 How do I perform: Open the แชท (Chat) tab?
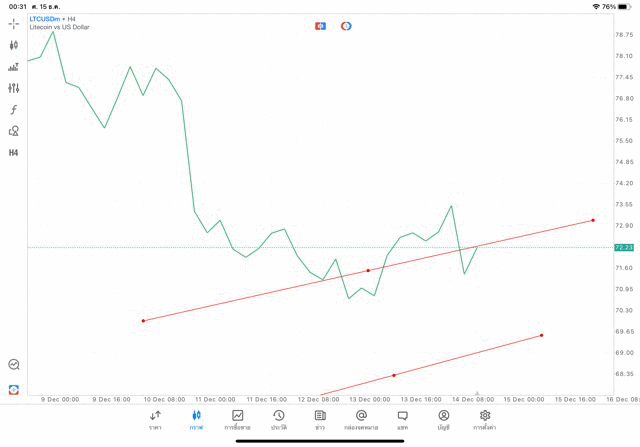pos(402,419)
